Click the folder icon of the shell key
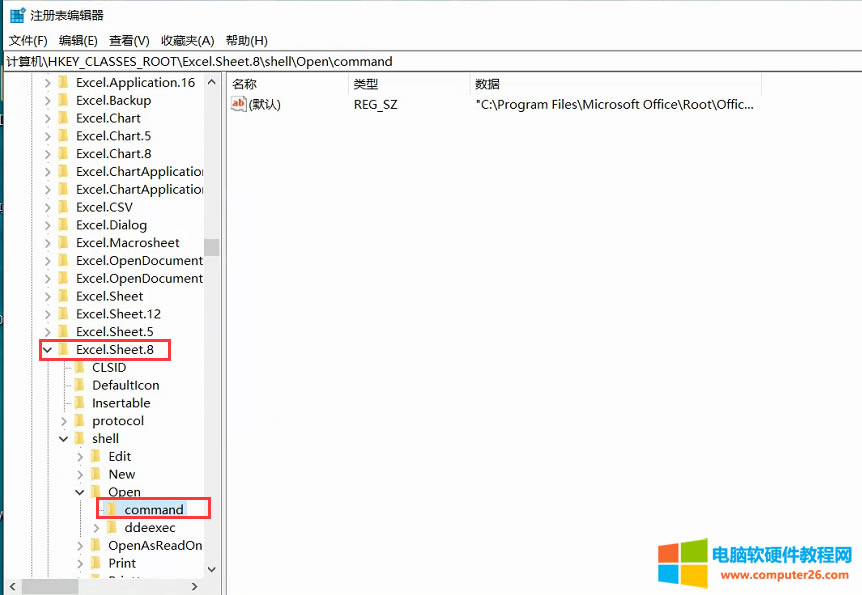Screen dimensions: 862x595 tap(81, 438)
